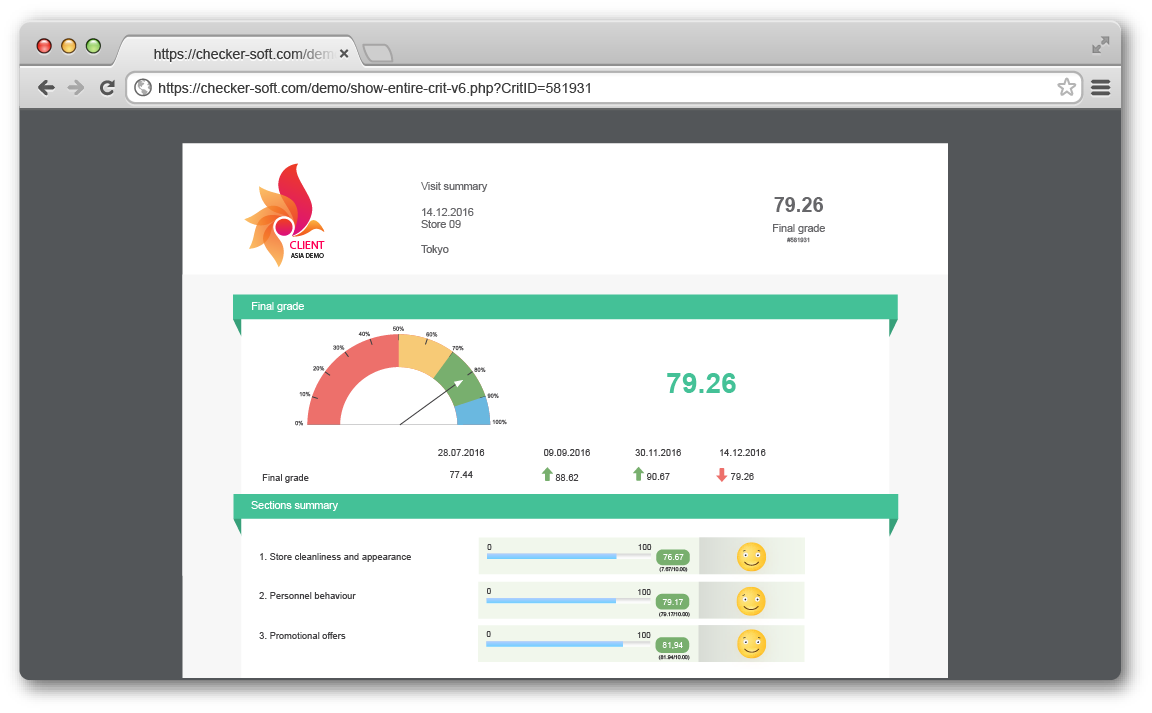
Task: Open the browser hamburger menu
Action: tap(1100, 88)
